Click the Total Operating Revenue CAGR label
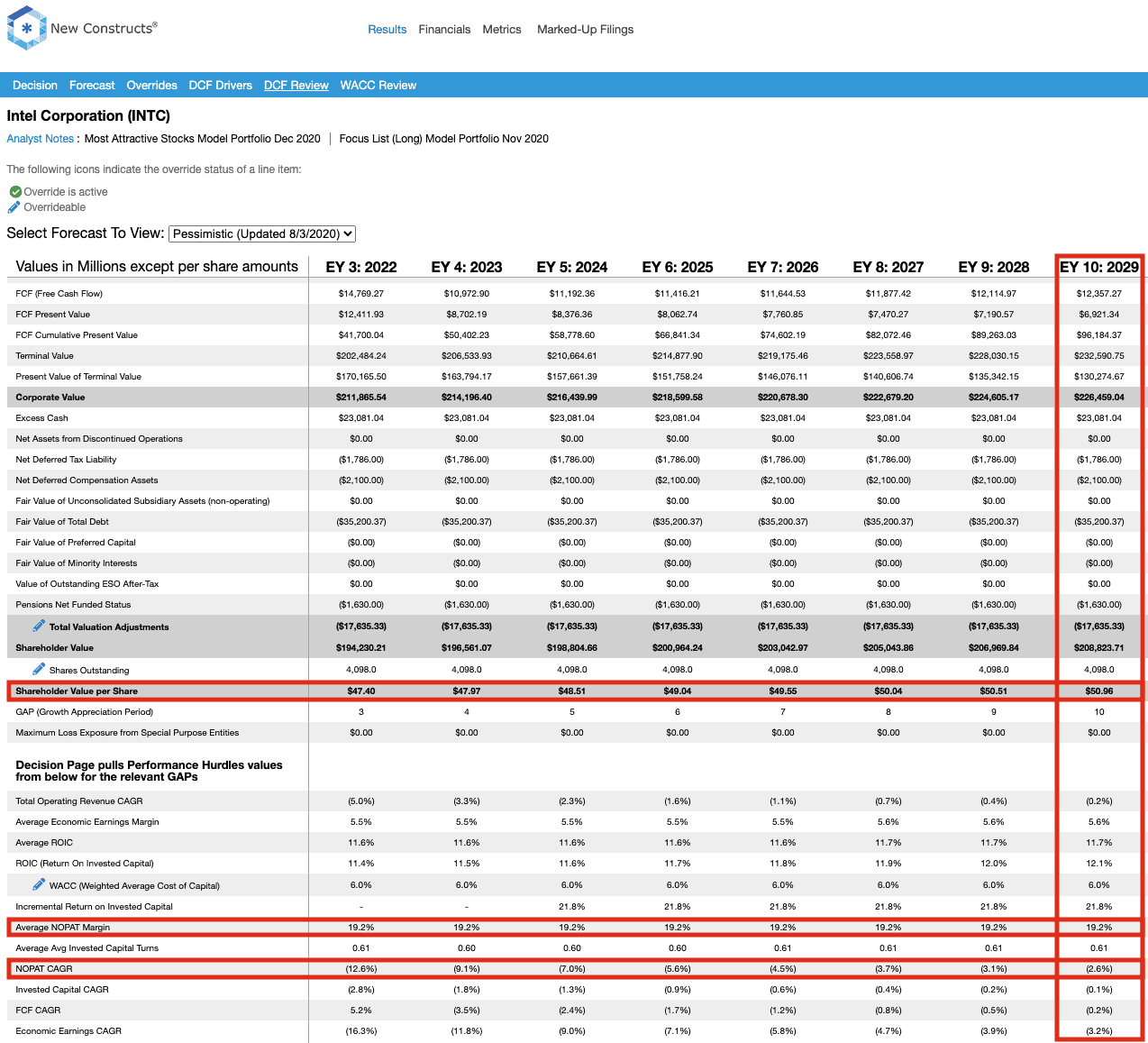This screenshot has width=1148, height=1043. pos(79,801)
